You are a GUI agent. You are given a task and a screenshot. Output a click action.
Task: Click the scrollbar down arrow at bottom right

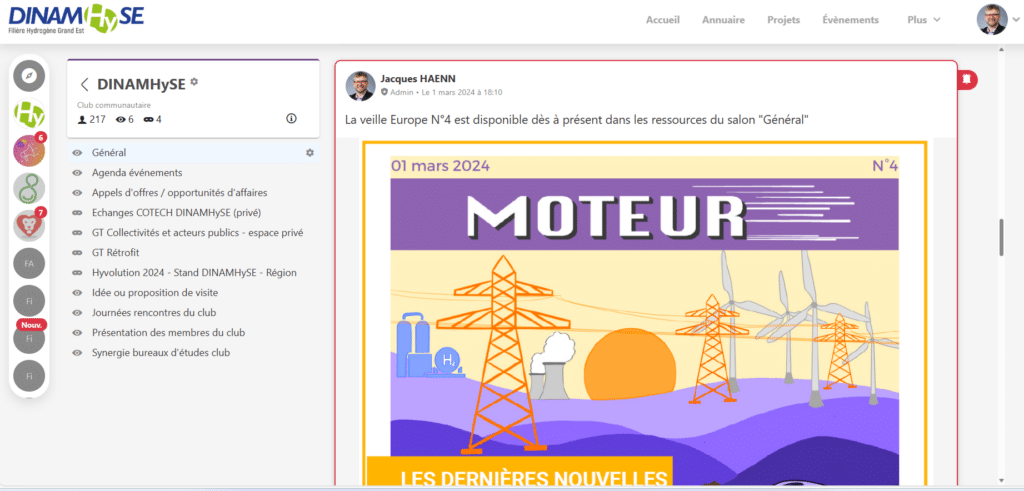pos(1000,481)
